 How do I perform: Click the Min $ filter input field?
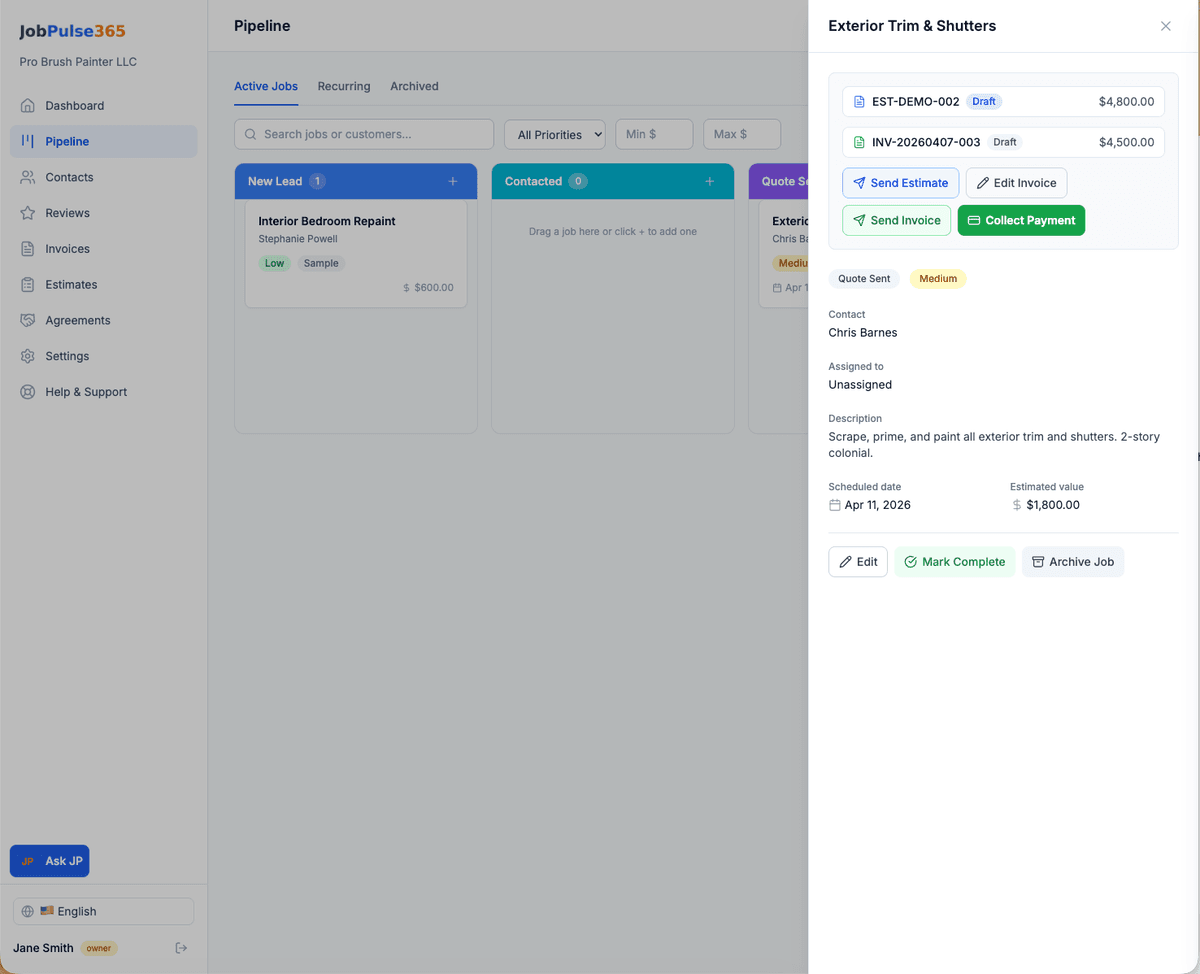(x=654, y=134)
